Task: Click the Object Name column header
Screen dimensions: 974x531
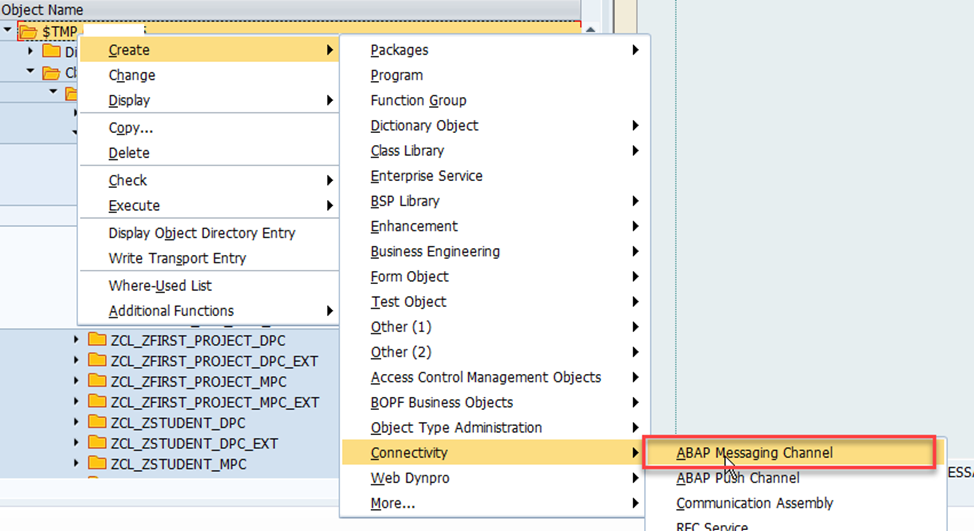Action: [290, 9]
